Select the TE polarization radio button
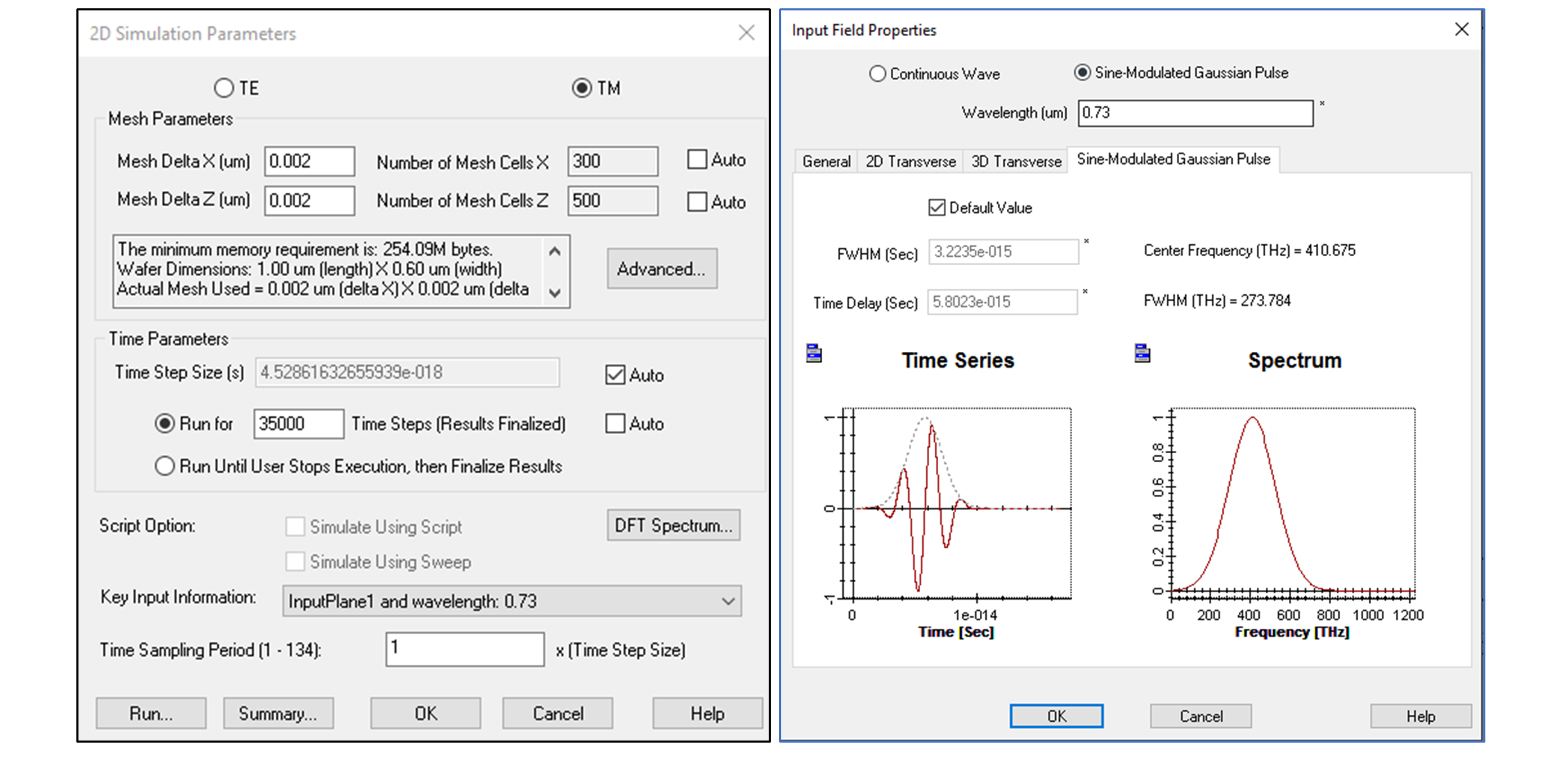 (x=224, y=88)
